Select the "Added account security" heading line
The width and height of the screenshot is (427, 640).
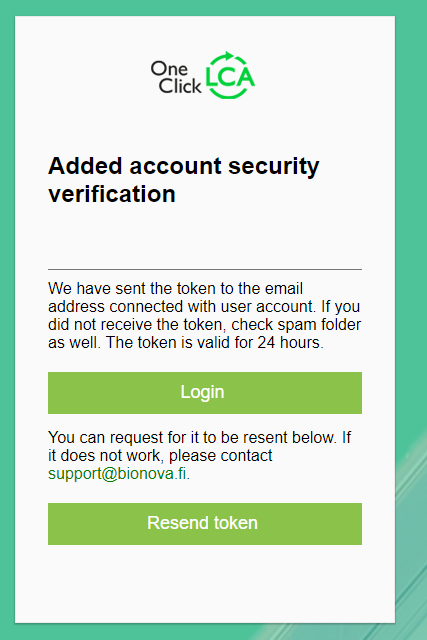(x=184, y=167)
